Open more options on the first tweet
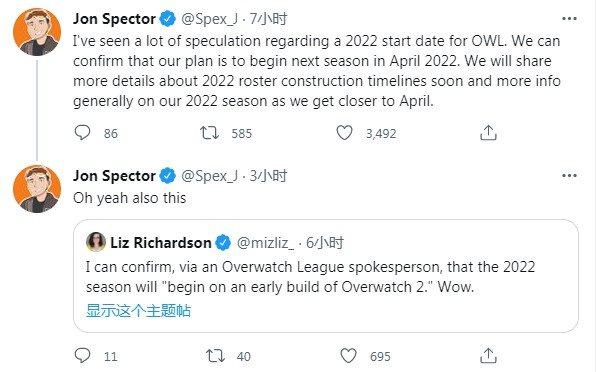The height and width of the screenshot is (372, 597). pos(569,18)
